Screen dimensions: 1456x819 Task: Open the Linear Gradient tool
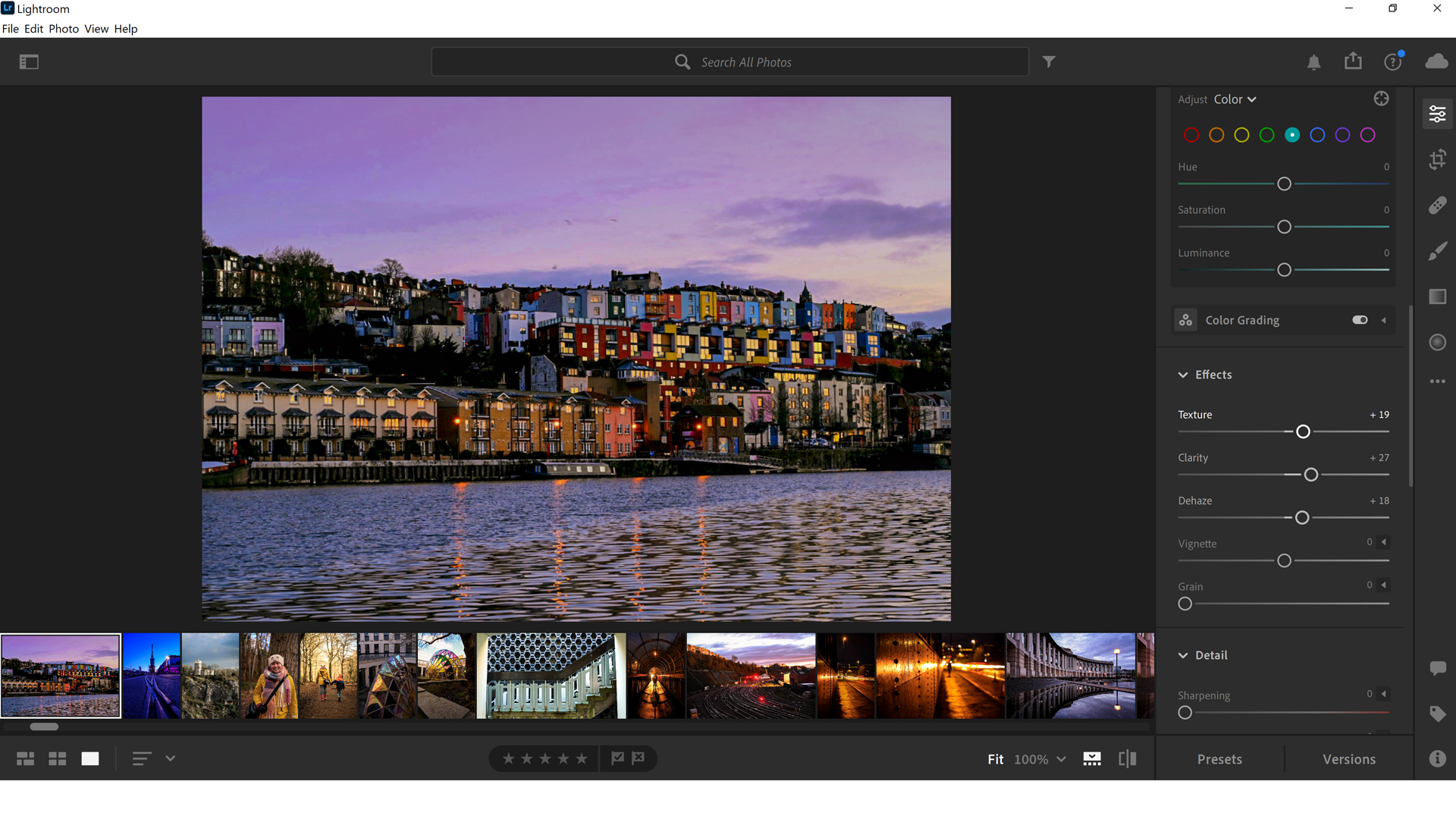point(1438,297)
